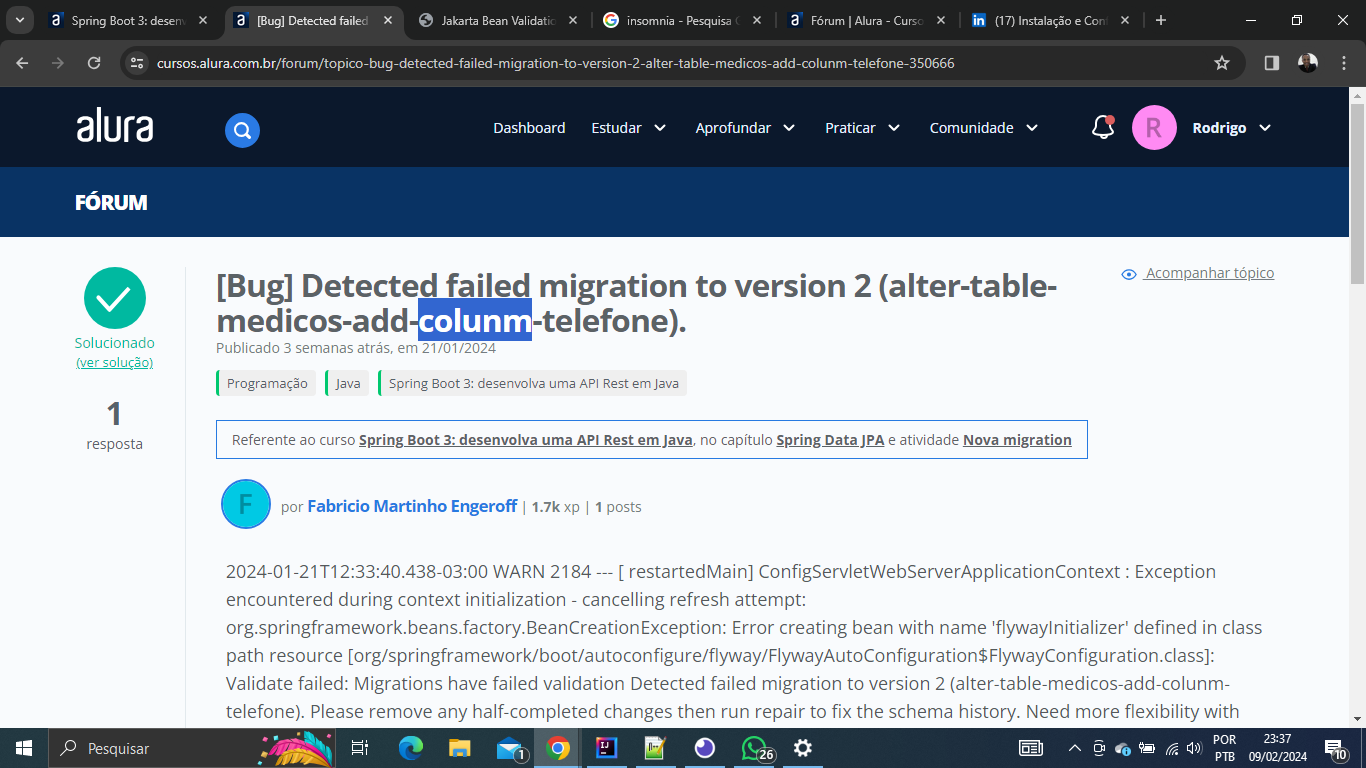Open the Chrome profile picture
This screenshot has width=1366, height=768.
[x=1308, y=63]
